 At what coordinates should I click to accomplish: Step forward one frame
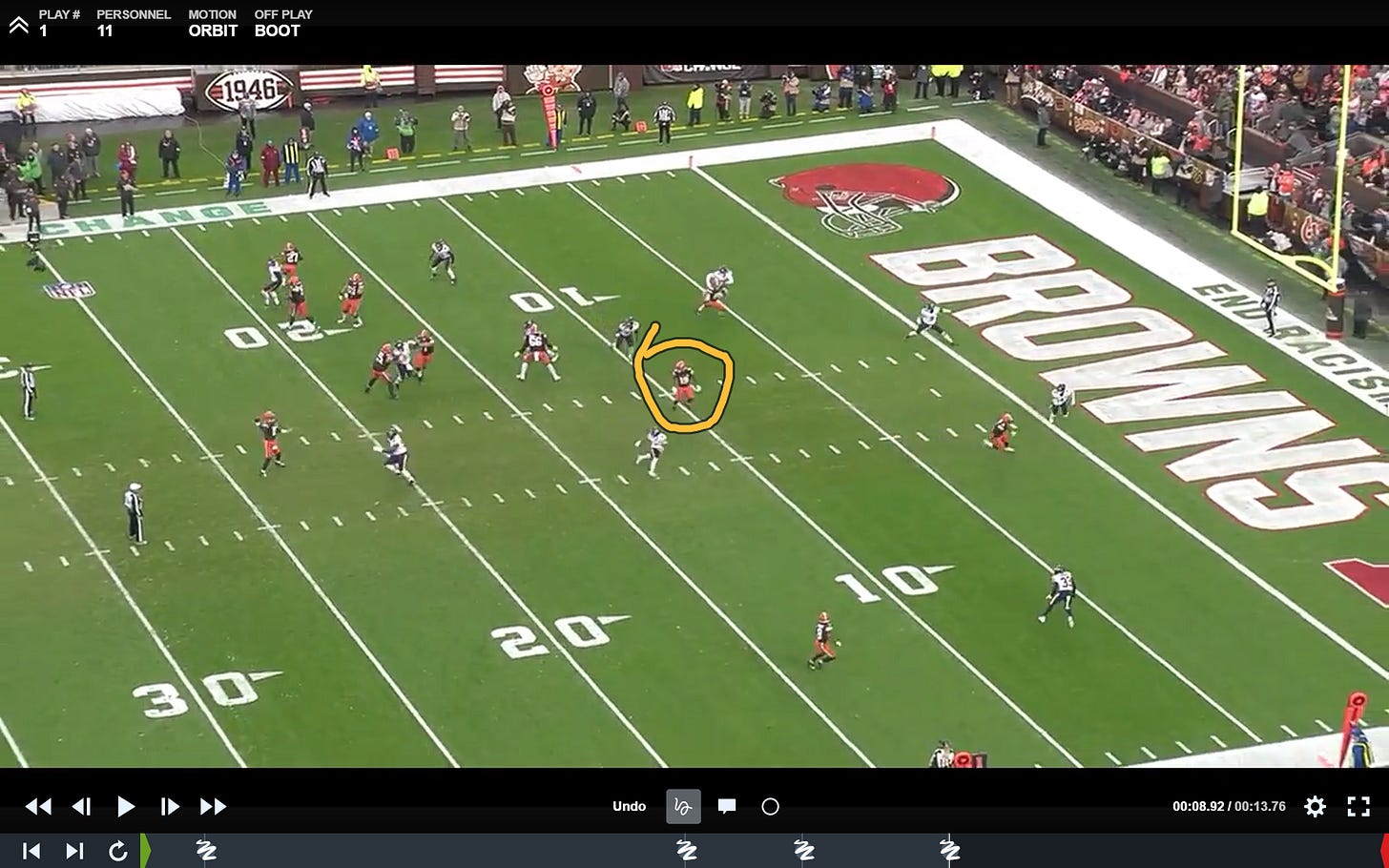point(170,807)
